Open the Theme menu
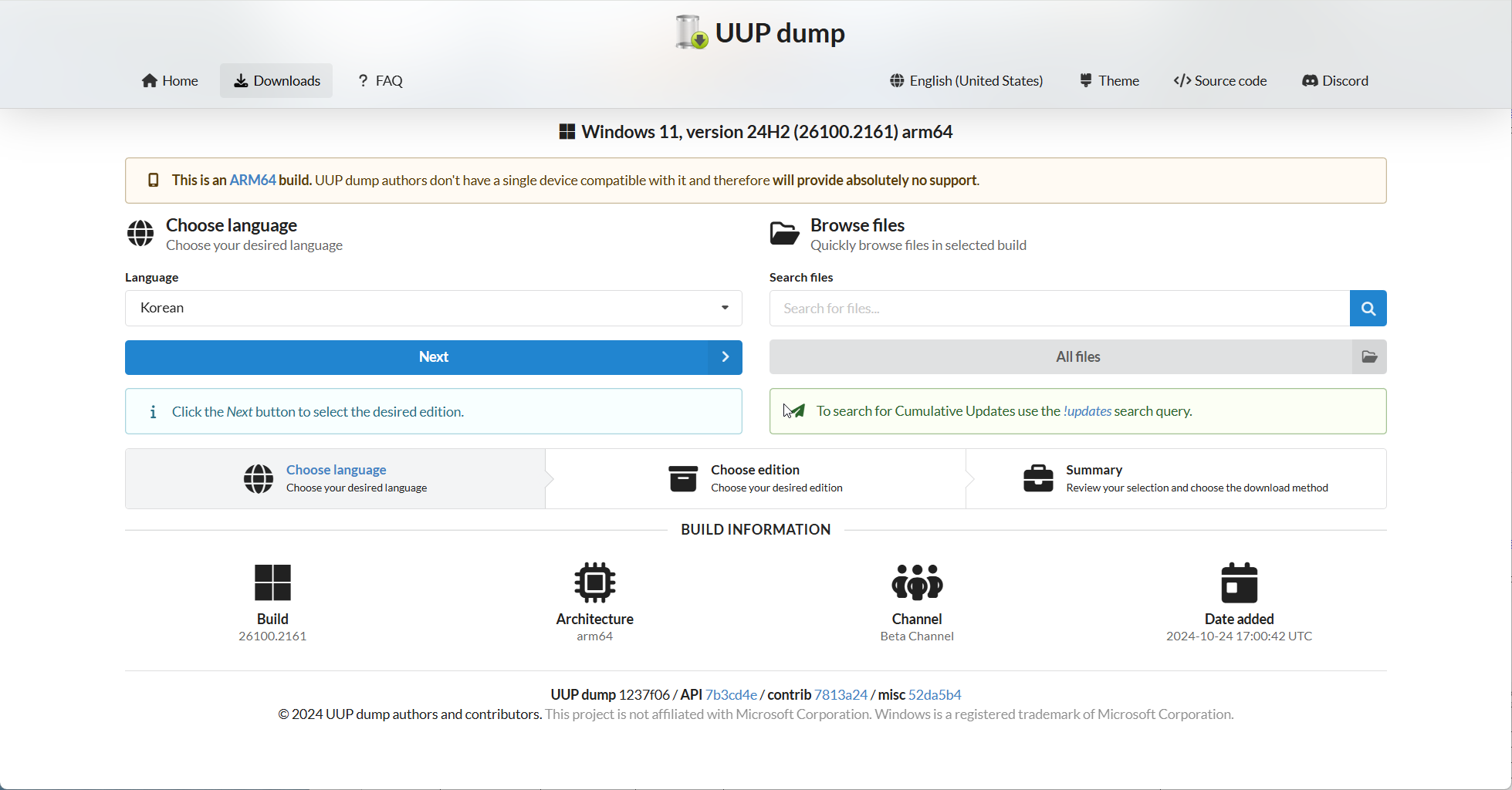 coord(1109,80)
